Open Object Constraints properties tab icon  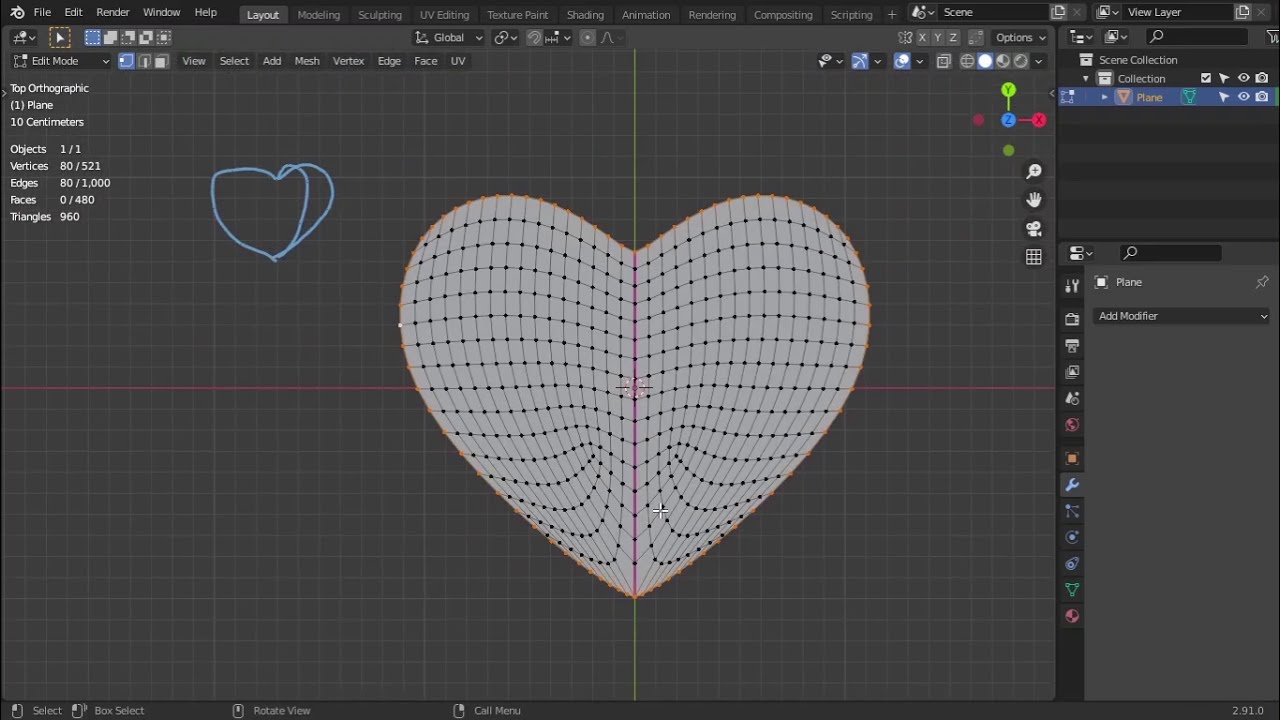(1072, 564)
